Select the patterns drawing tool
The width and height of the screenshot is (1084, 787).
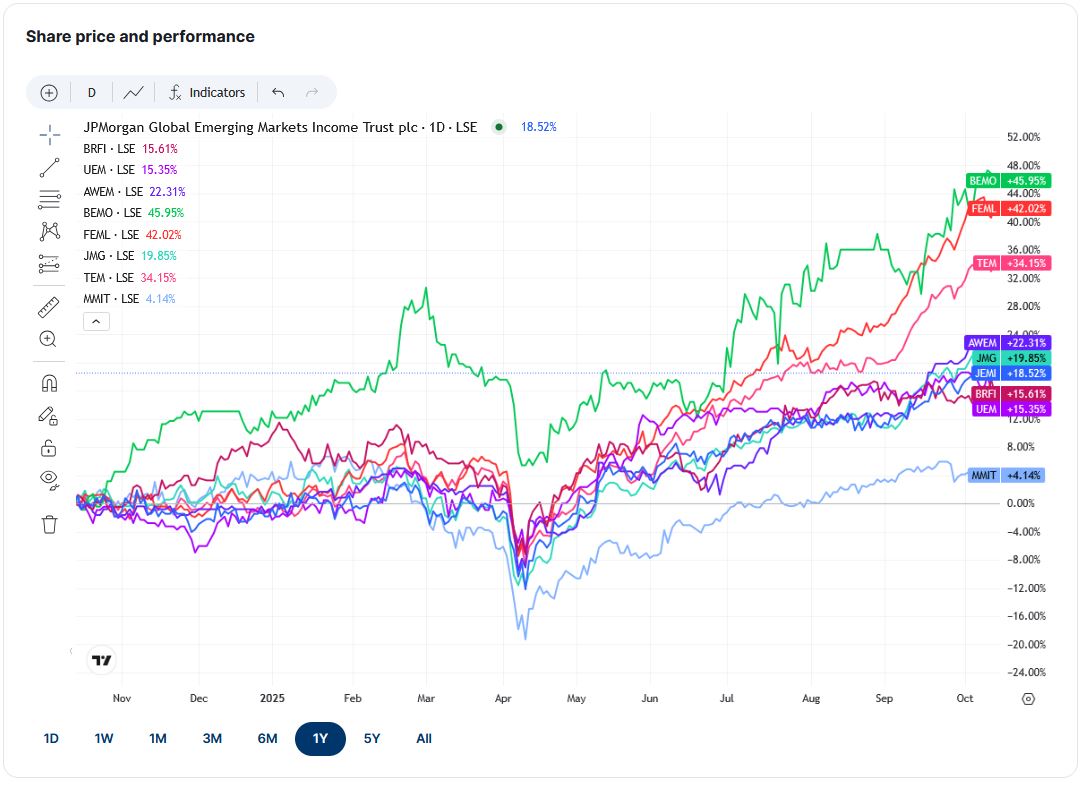[x=49, y=231]
